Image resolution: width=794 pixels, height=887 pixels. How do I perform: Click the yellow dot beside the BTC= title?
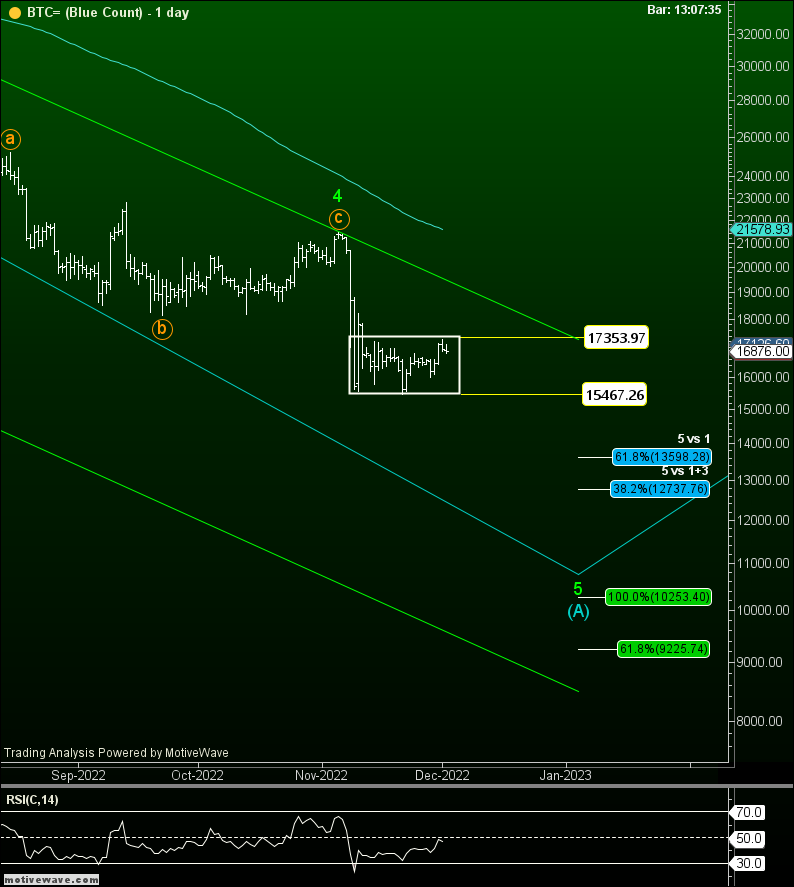15,13
